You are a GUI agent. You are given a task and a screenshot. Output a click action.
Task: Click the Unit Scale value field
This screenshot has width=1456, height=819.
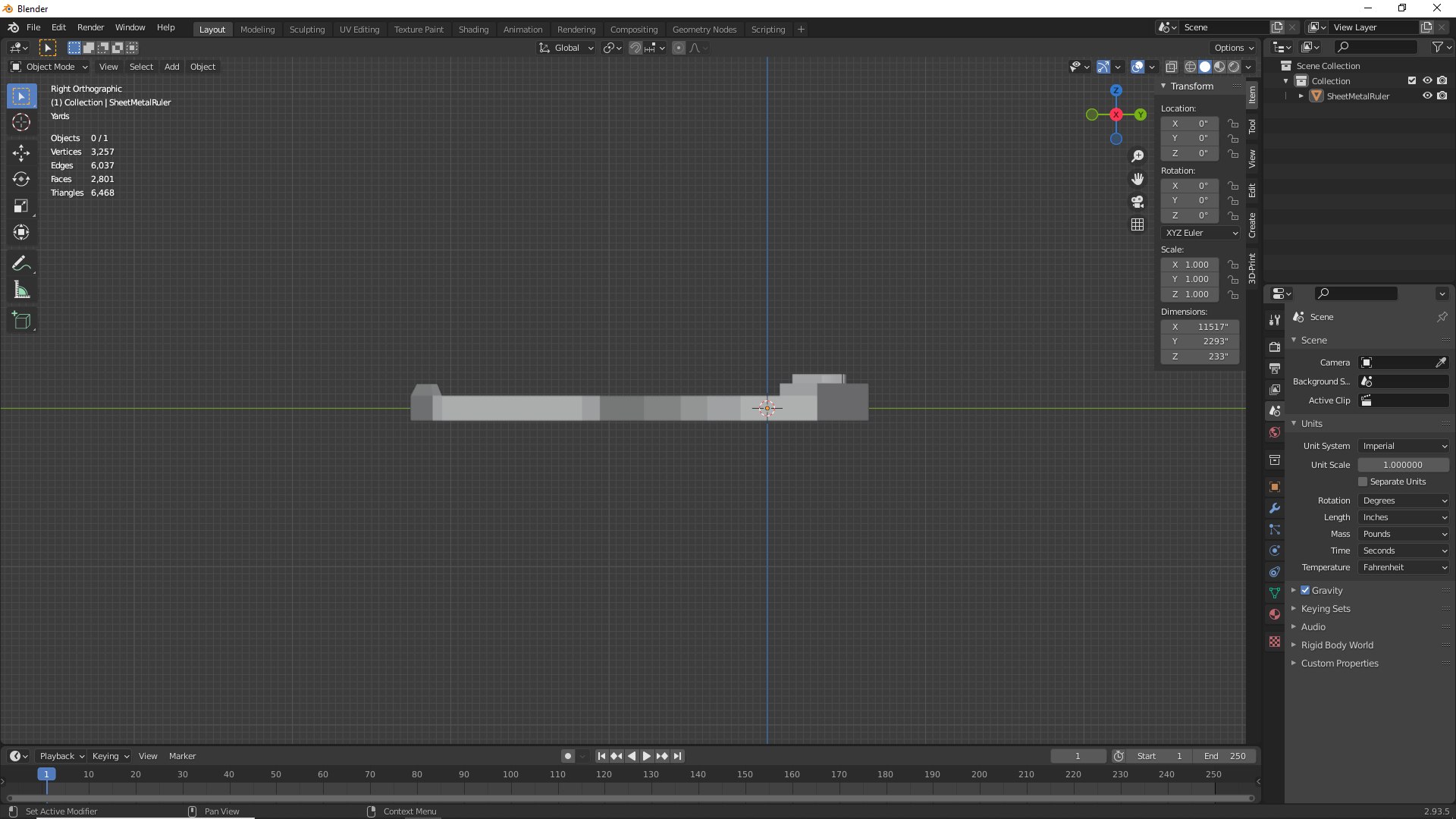pyautogui.click(x=1402, y=465)
